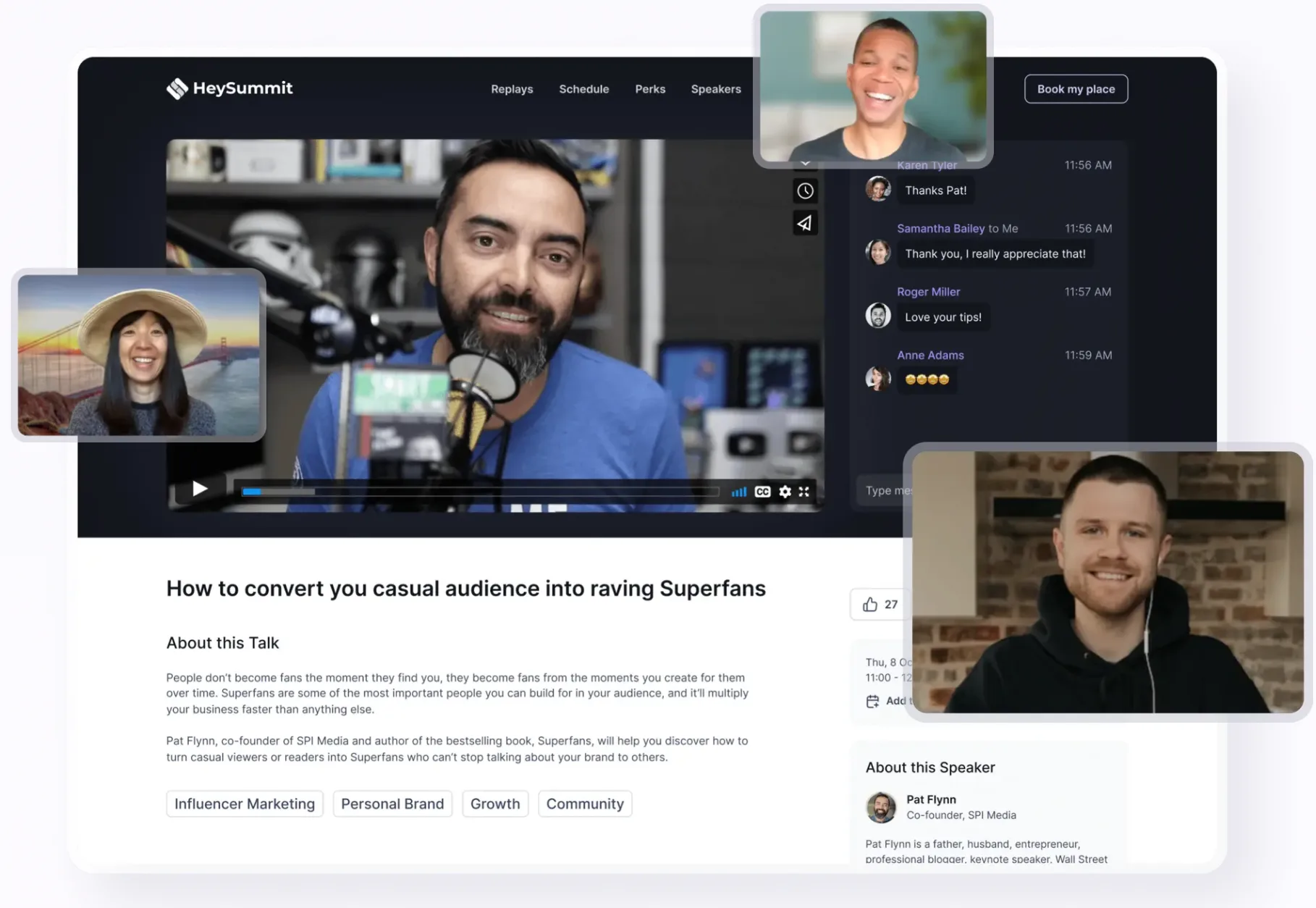
Task: Collapse the chat panel via the chevron
Action: tap(804, 162)
